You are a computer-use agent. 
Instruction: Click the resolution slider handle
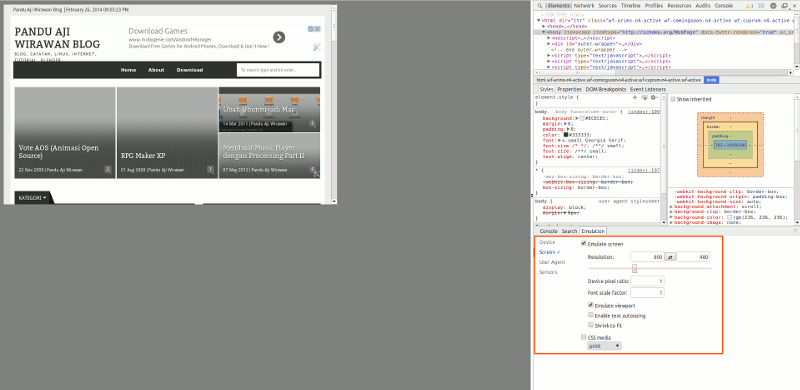[x=635, y=268]
